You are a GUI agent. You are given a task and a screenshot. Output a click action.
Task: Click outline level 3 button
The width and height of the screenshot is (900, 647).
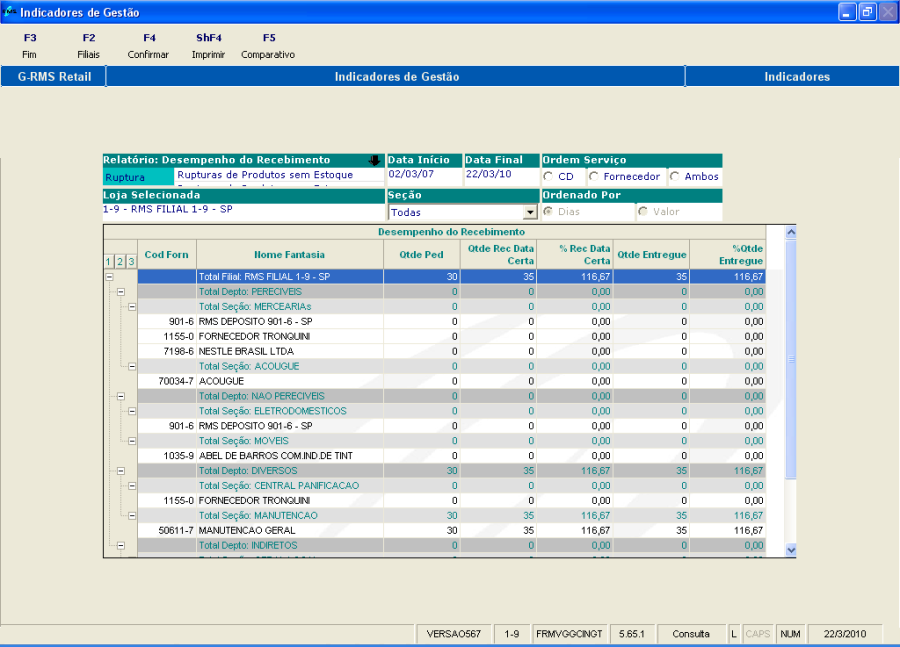point(131,261)
